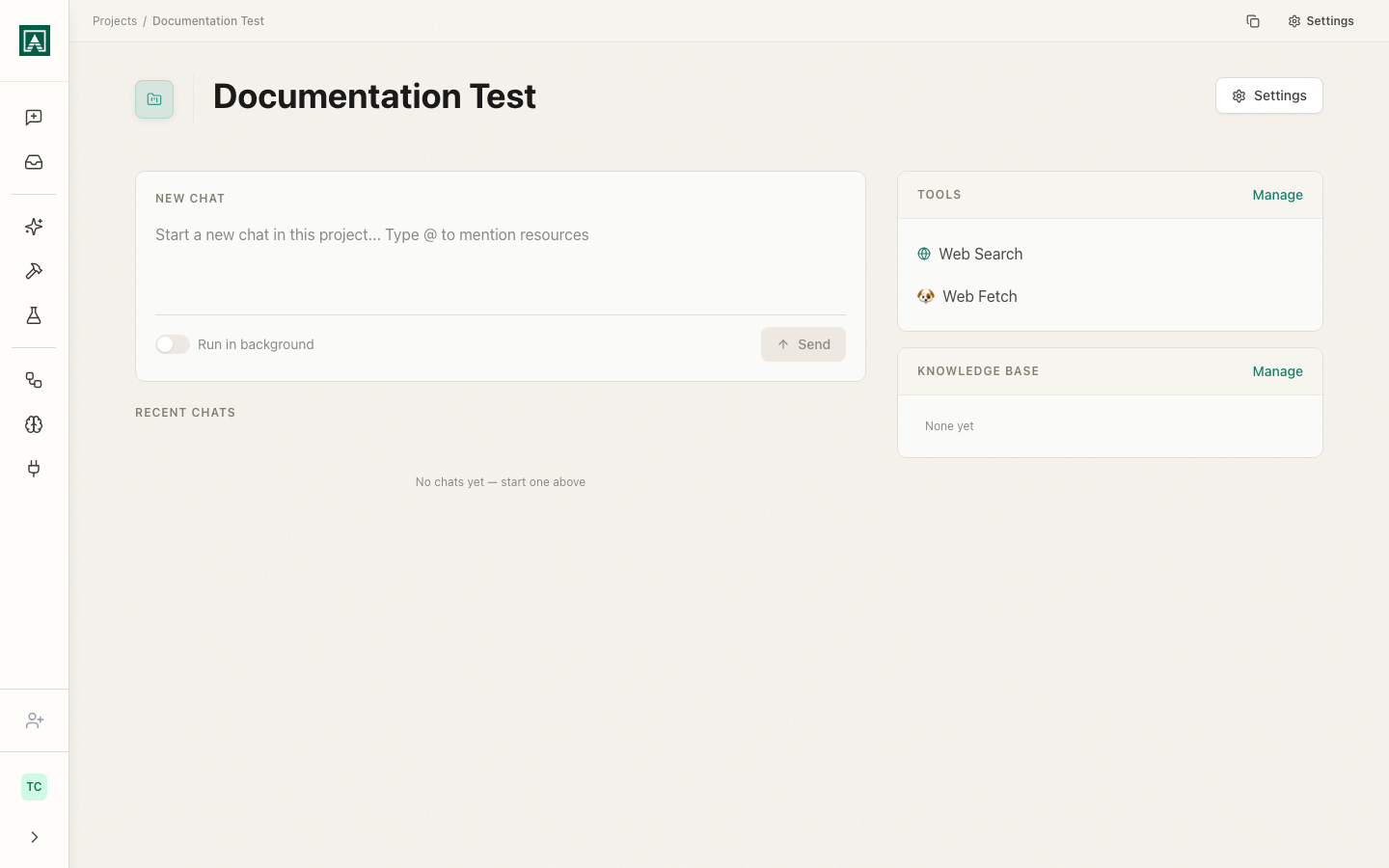Screen dimensions: 1389x868
Task: Click Manage in the Tools panel
Action: click(1277, 195)
